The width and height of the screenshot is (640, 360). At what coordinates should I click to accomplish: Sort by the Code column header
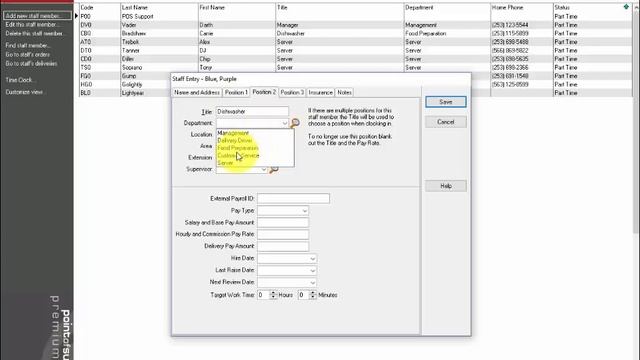100,7
